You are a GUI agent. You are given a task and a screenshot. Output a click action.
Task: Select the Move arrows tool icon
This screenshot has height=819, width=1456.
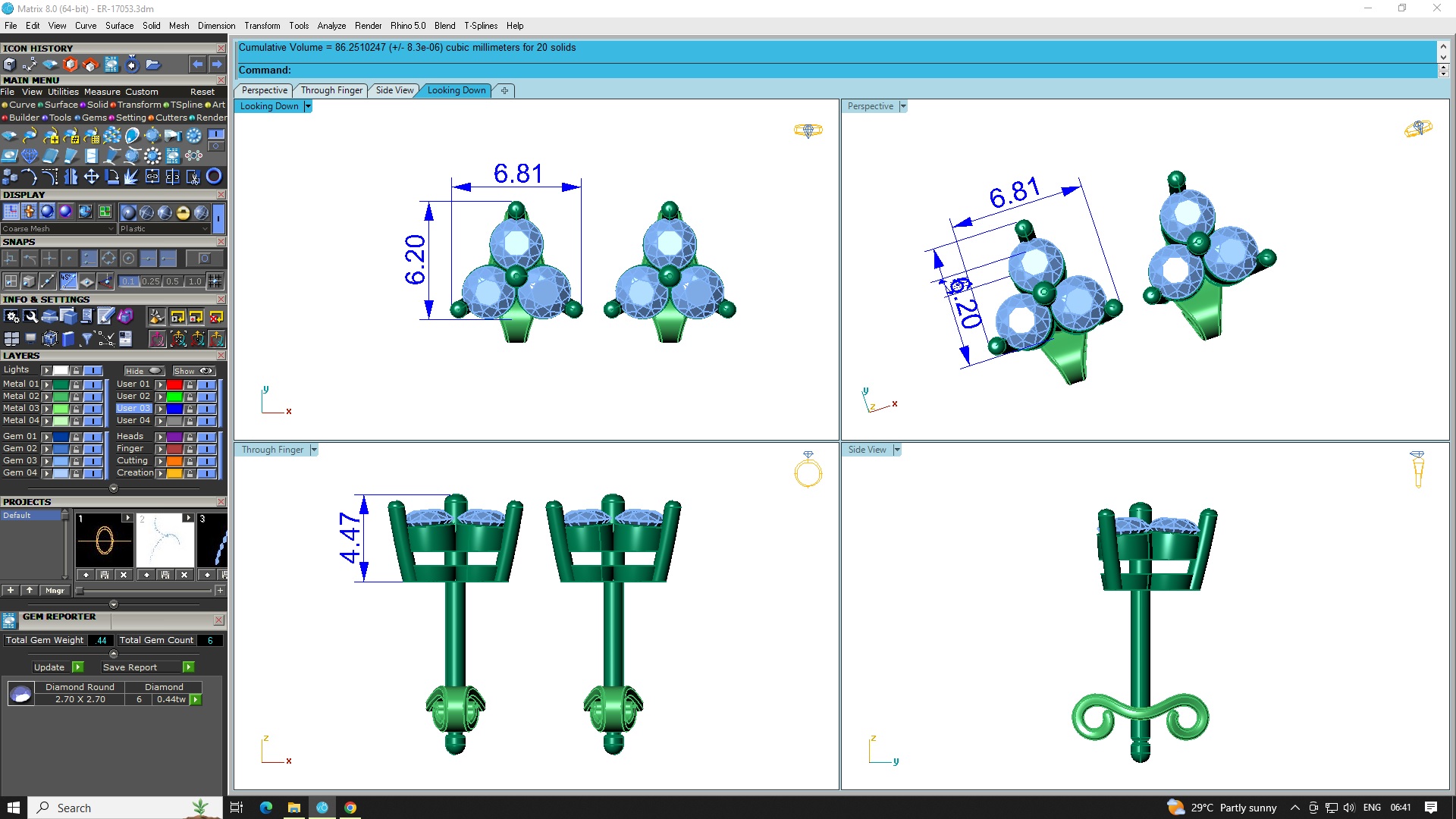pos(91,177)
